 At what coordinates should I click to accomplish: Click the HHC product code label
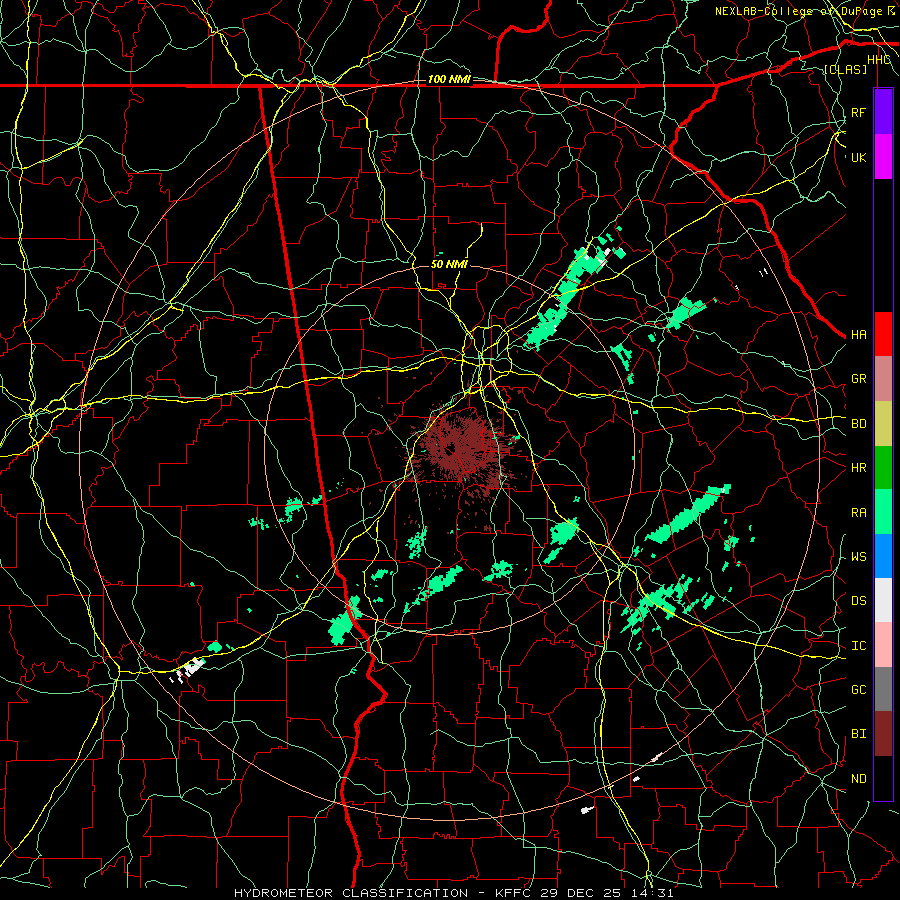tap(879, 60)
